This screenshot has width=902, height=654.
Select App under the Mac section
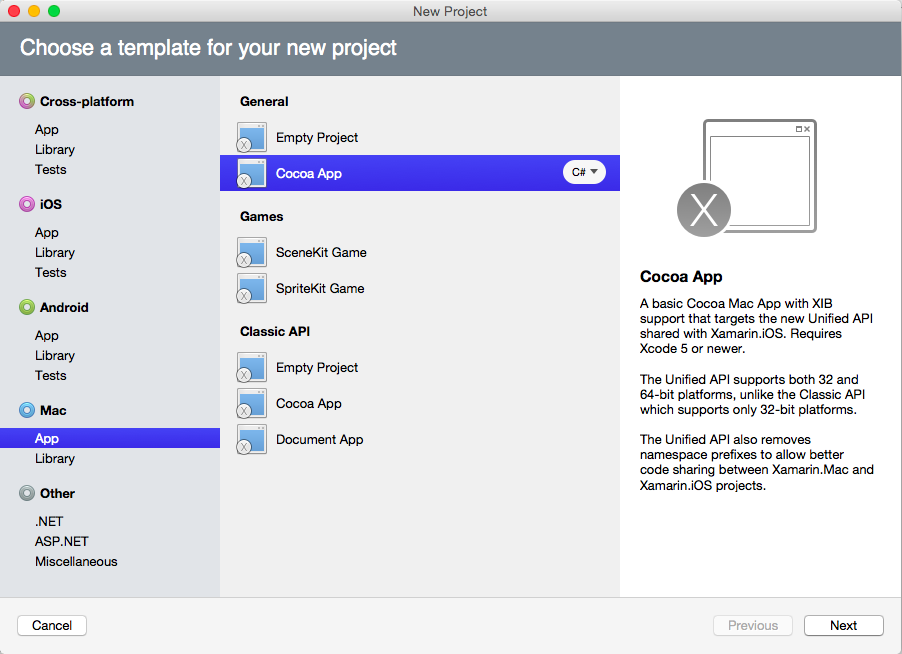click(x=48, y=437)
